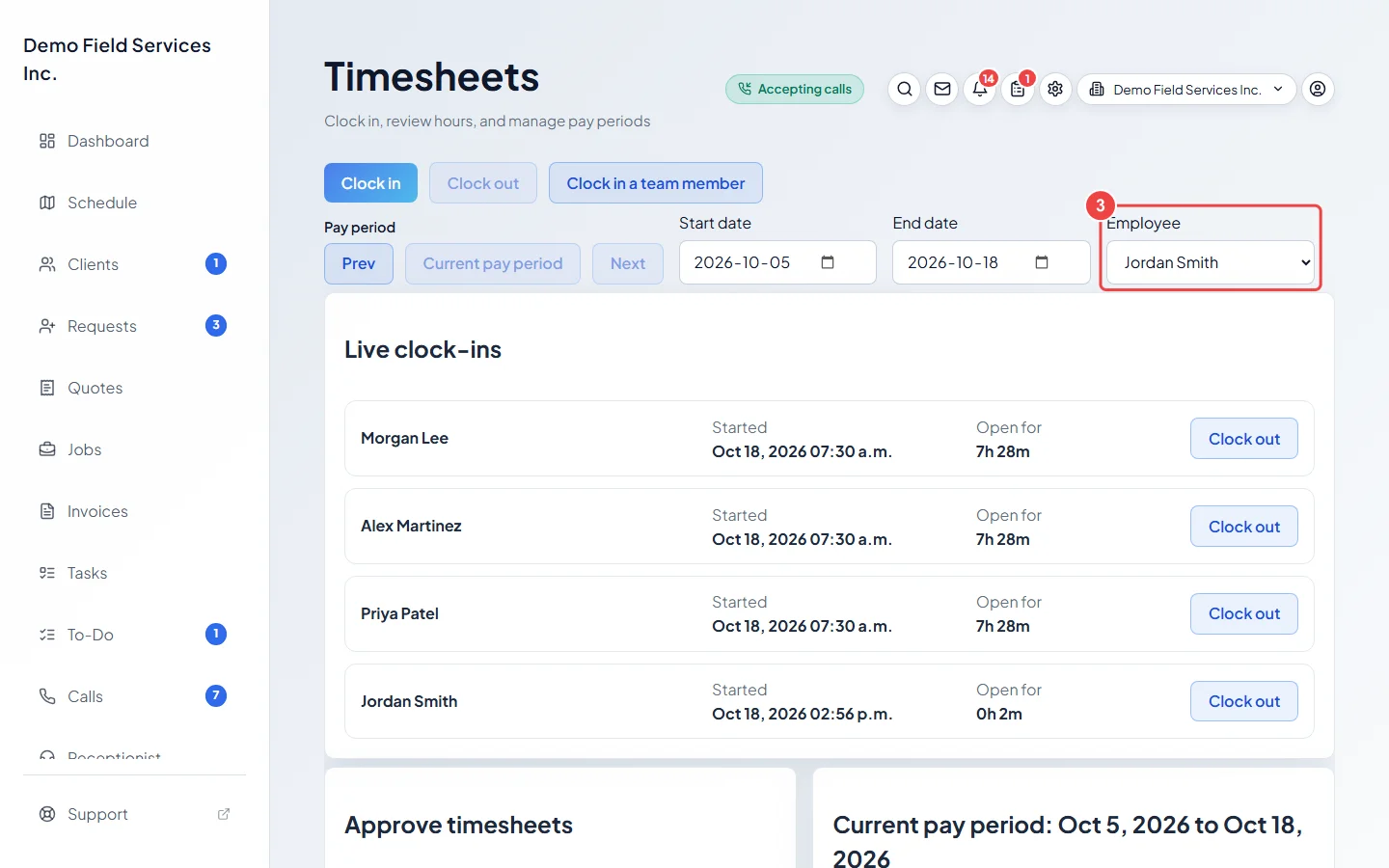This screenshot has height=868, width=1389.
Task: Open the search icon in header
Action: (x=904, y=89)
